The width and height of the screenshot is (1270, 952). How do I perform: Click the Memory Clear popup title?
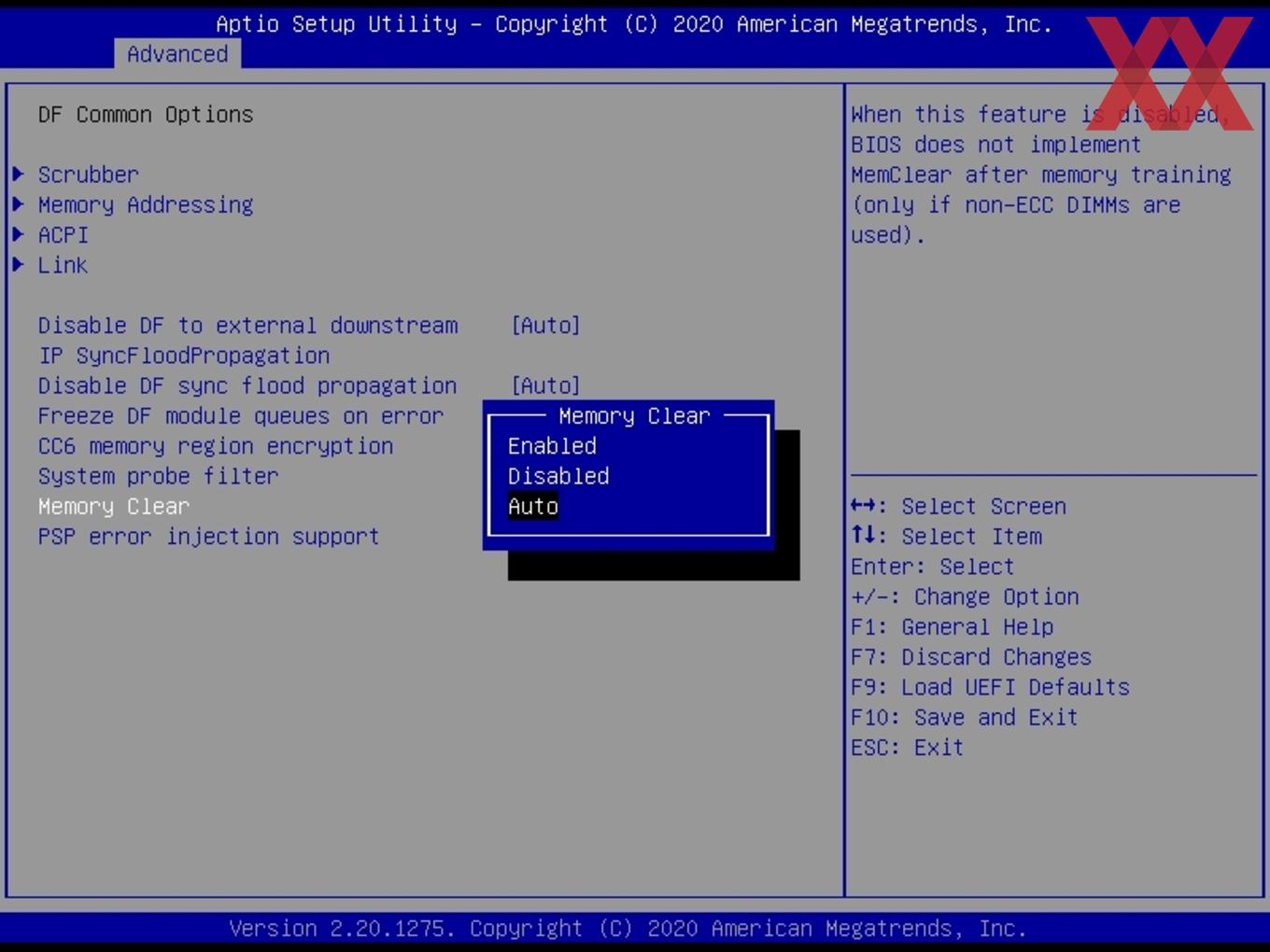coord(634,415)
